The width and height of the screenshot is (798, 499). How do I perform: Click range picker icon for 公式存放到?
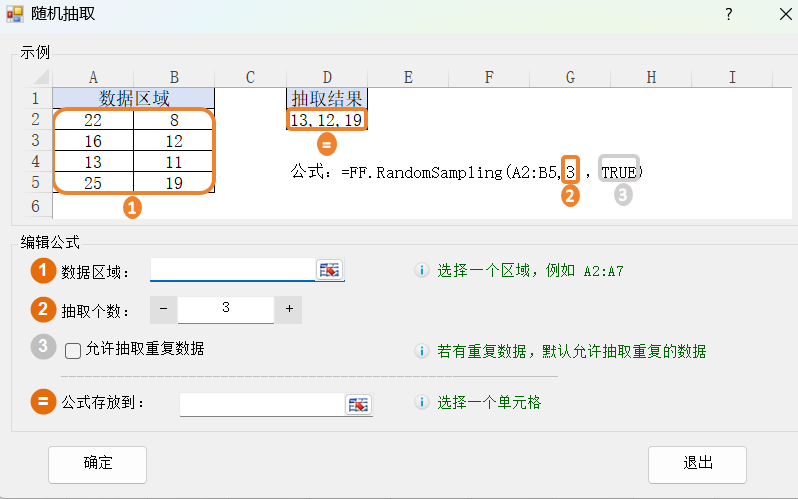click(x=358, y=404)
